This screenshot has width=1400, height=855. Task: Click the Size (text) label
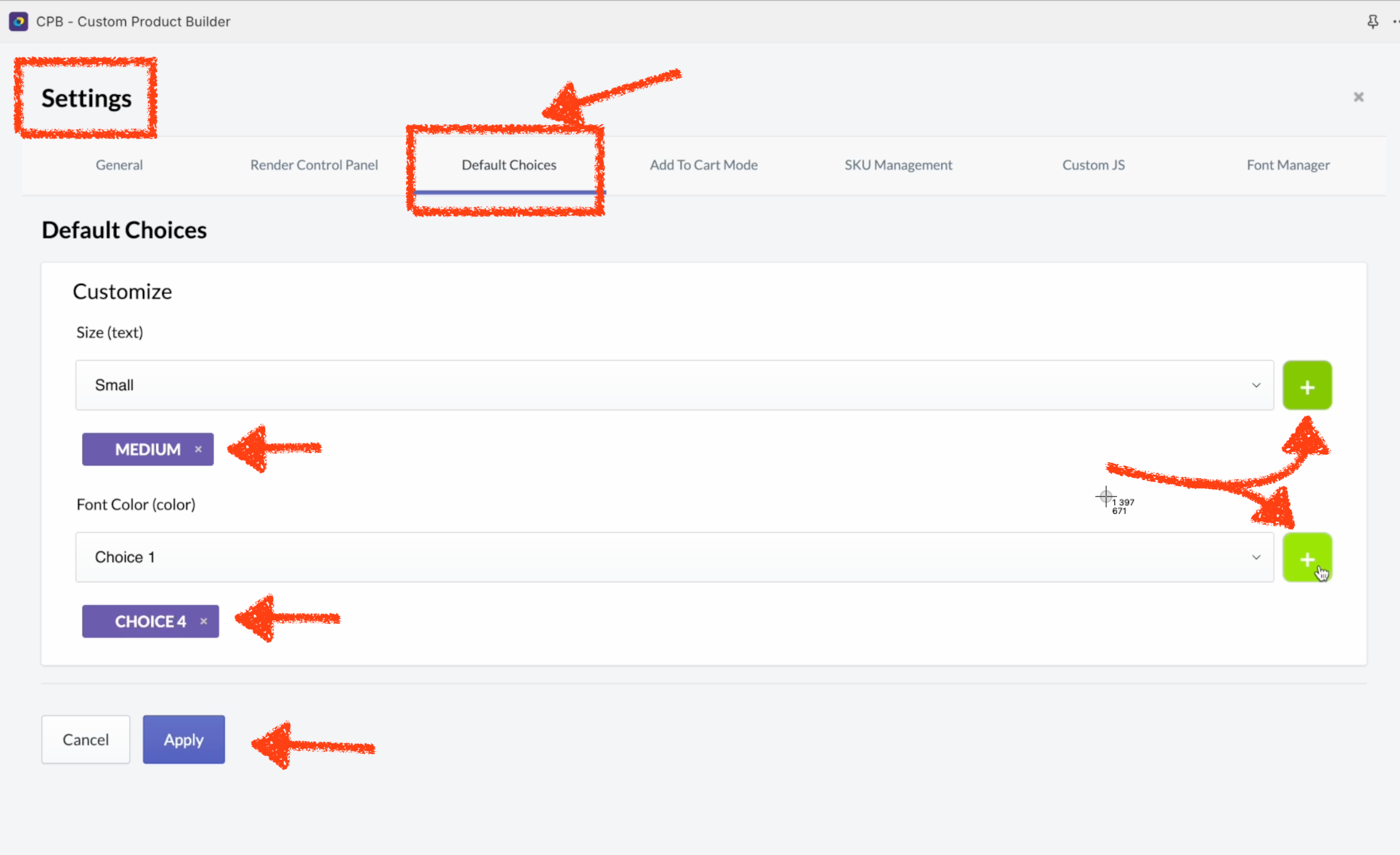(x=110, y=333)
